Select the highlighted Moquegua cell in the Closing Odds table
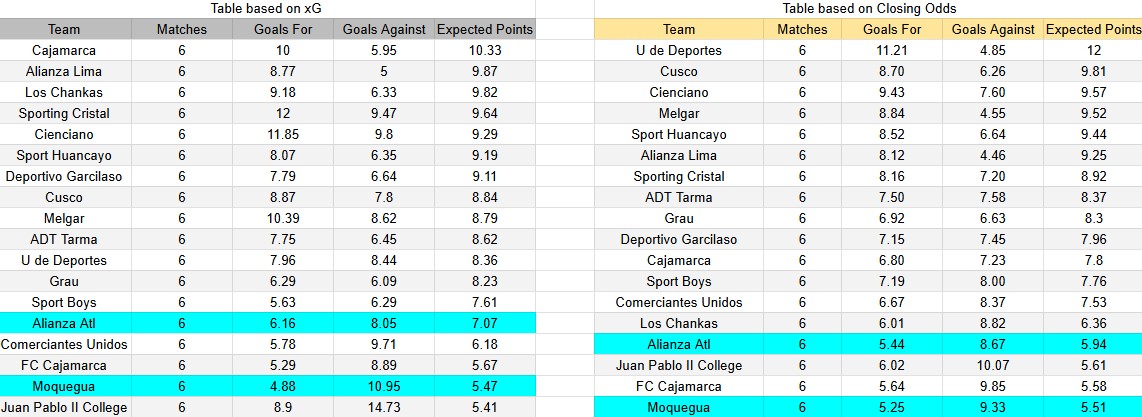1142x417 pixels. (x=678, y=407)
